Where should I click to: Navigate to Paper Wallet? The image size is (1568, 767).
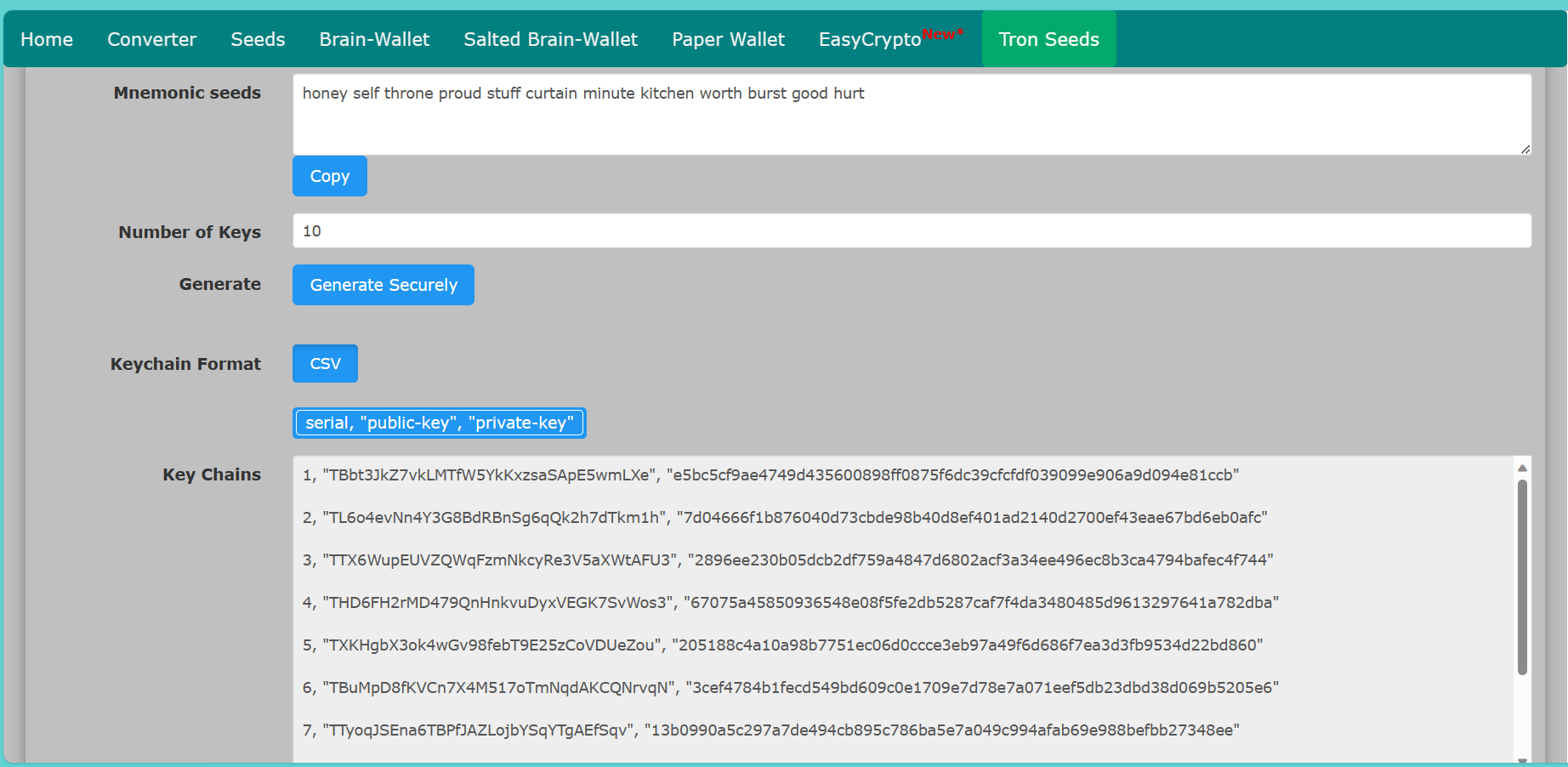[x=728, y=39]
